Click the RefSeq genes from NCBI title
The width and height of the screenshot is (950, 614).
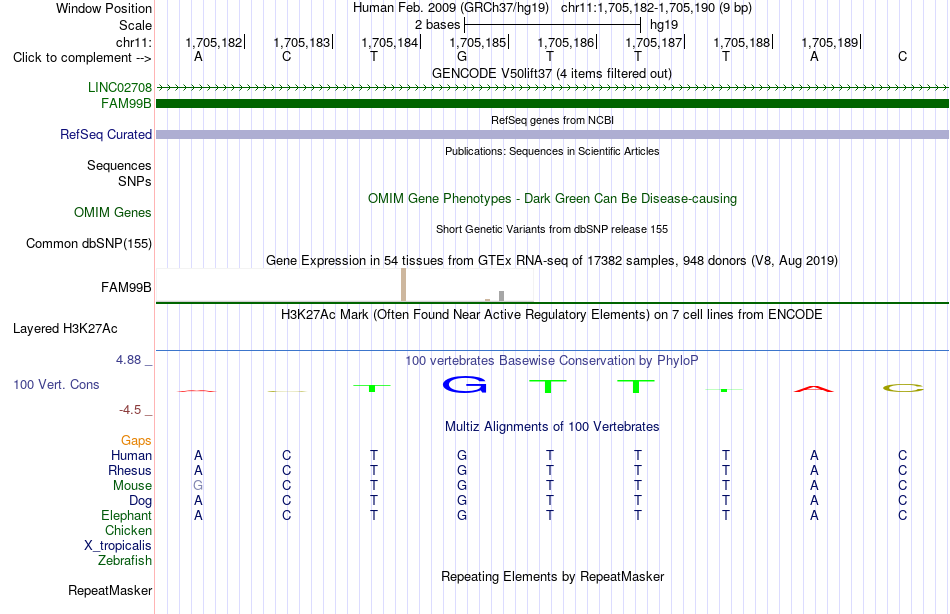tap(552, 121)
